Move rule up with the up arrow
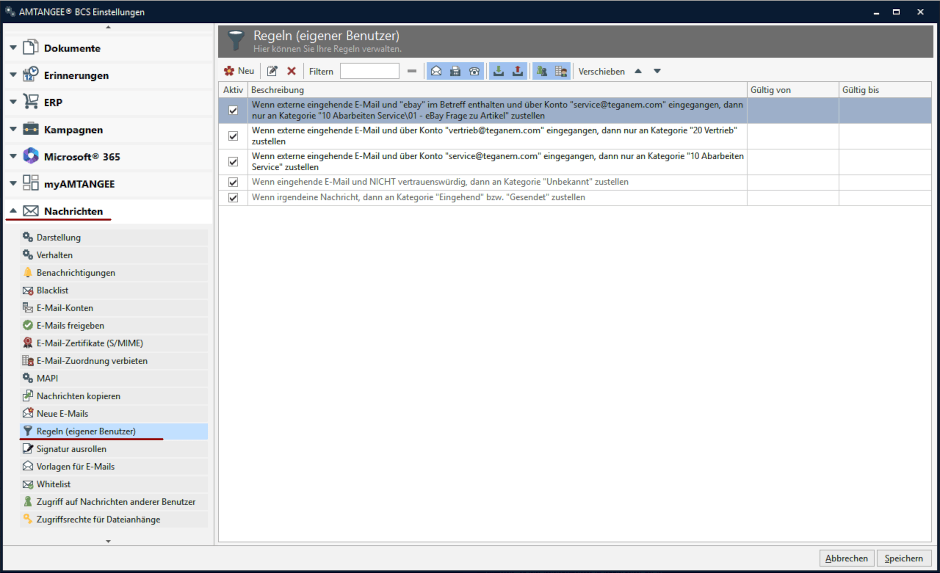This screenshot has width=940, height=573. click(x=638, y=71)
